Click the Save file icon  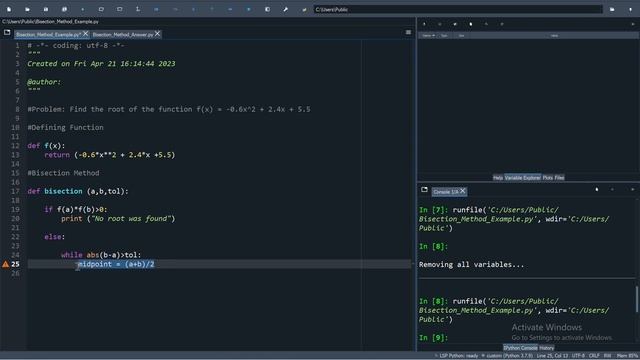click(x=46, y=9)
